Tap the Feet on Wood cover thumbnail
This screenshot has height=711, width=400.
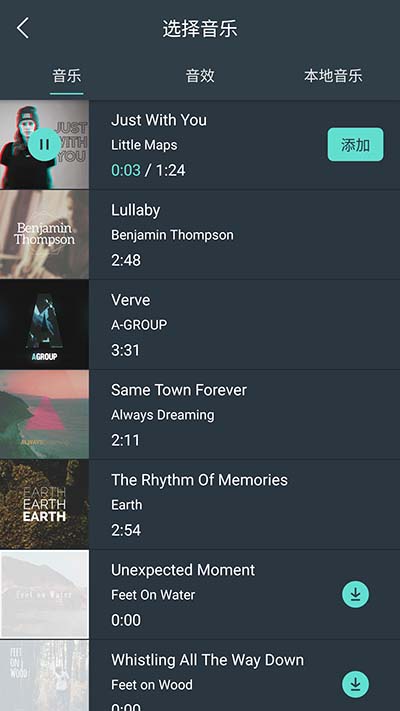(x=44, y=676)
